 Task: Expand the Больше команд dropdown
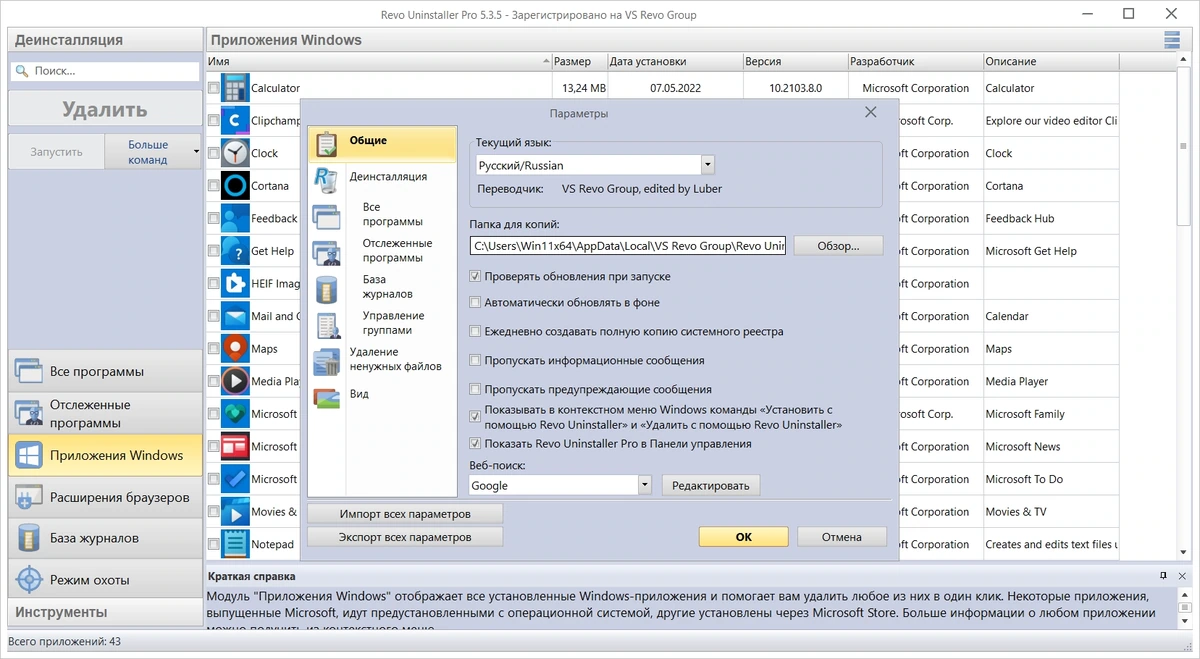[196, 152]
